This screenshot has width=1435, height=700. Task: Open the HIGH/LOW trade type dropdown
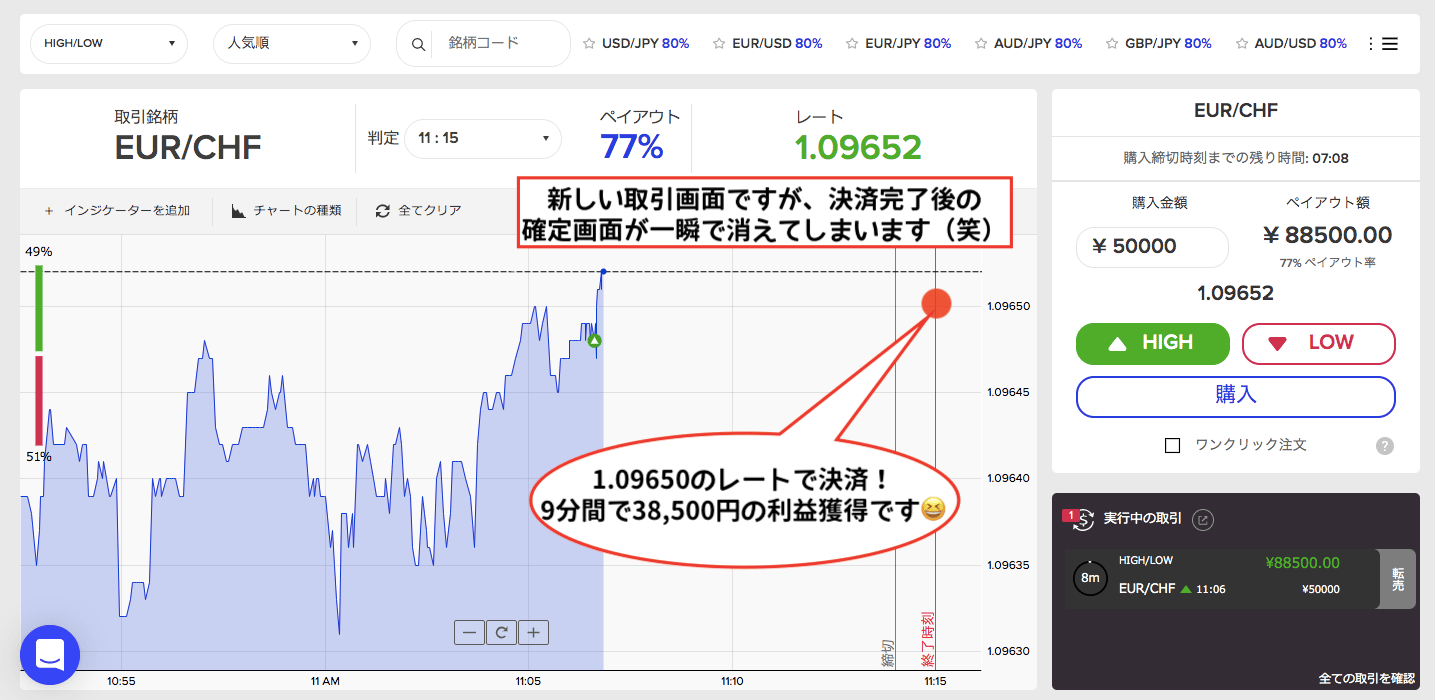coord(109,44)
